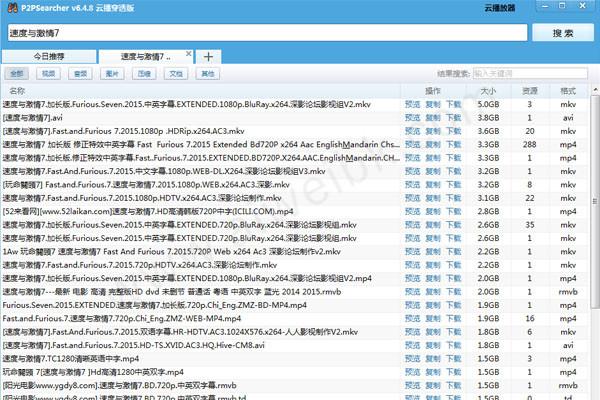The height and width of the screenshot is (400, 600).
Task: Copy link of 3.6GB HDRip mkv
Action: click(x=433, y=131)
